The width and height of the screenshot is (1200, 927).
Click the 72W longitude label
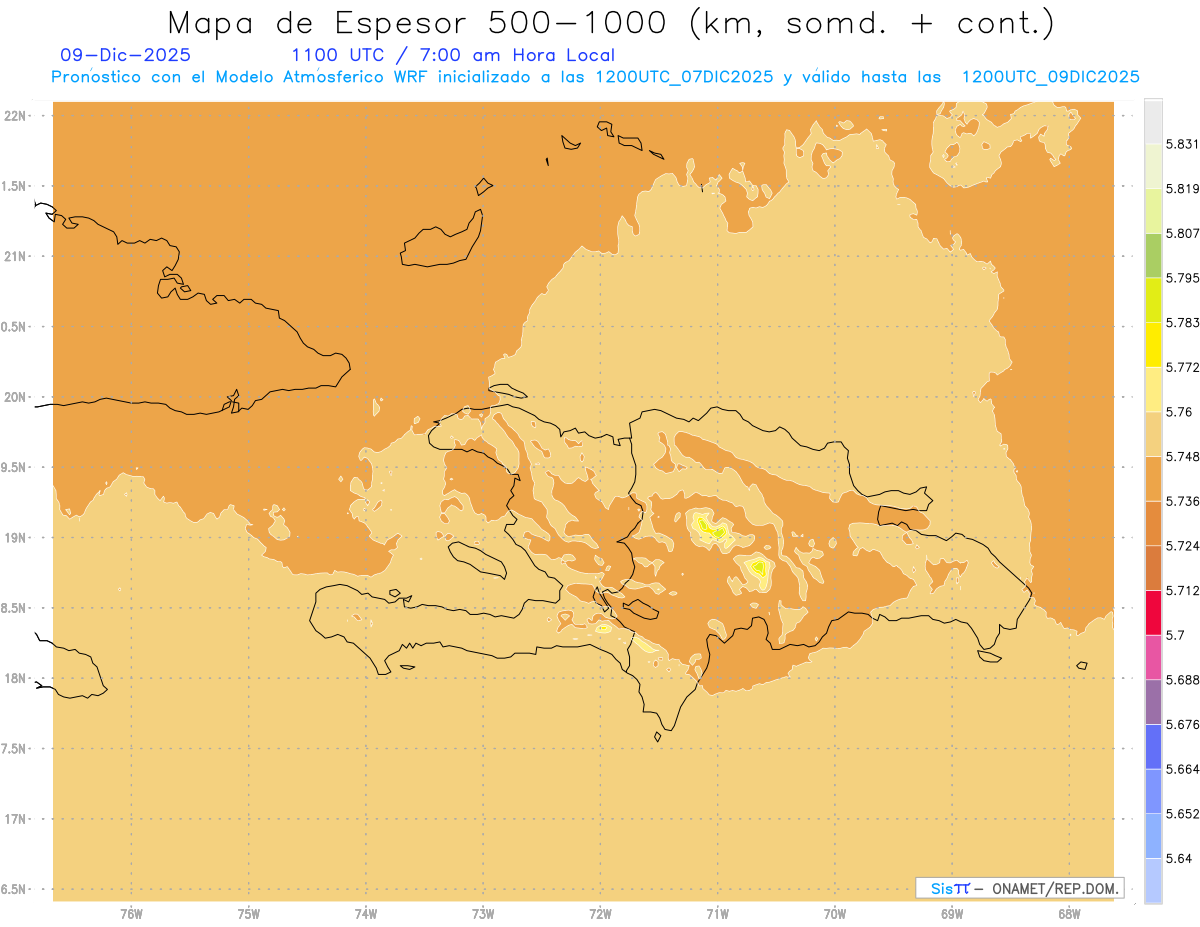click(x=600, y=914)
